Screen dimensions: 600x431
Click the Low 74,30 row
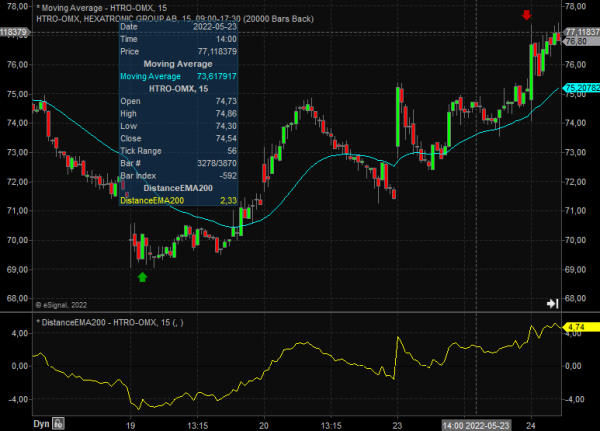(178, 126)
